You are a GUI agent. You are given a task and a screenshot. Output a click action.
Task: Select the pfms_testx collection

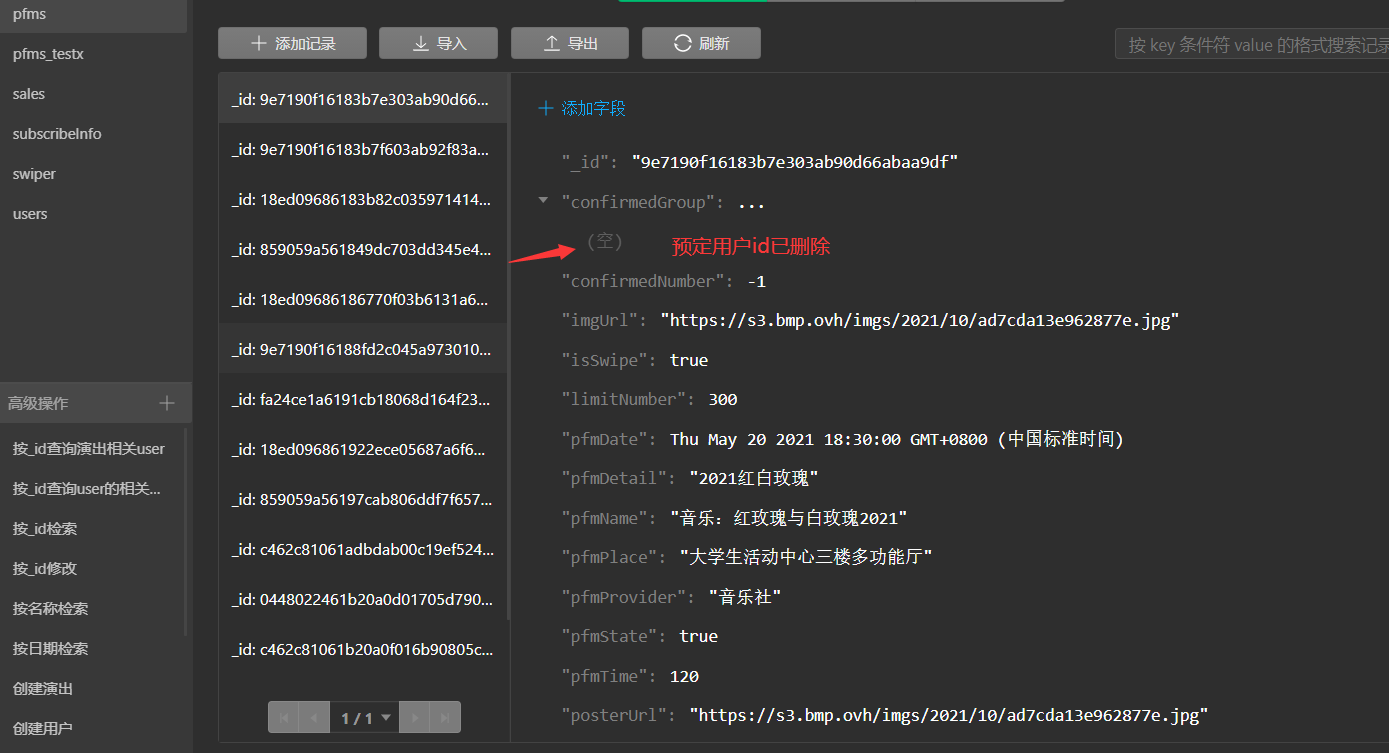click(93, 54)
